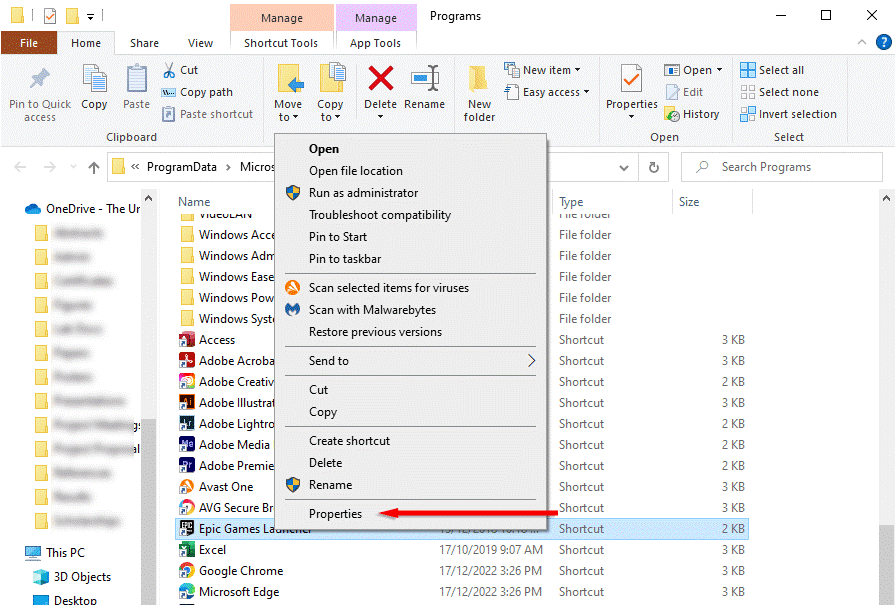896x605 pixels.
Task: Click Paste shortcut in ribbon
Action: click(x=207, y=114)
